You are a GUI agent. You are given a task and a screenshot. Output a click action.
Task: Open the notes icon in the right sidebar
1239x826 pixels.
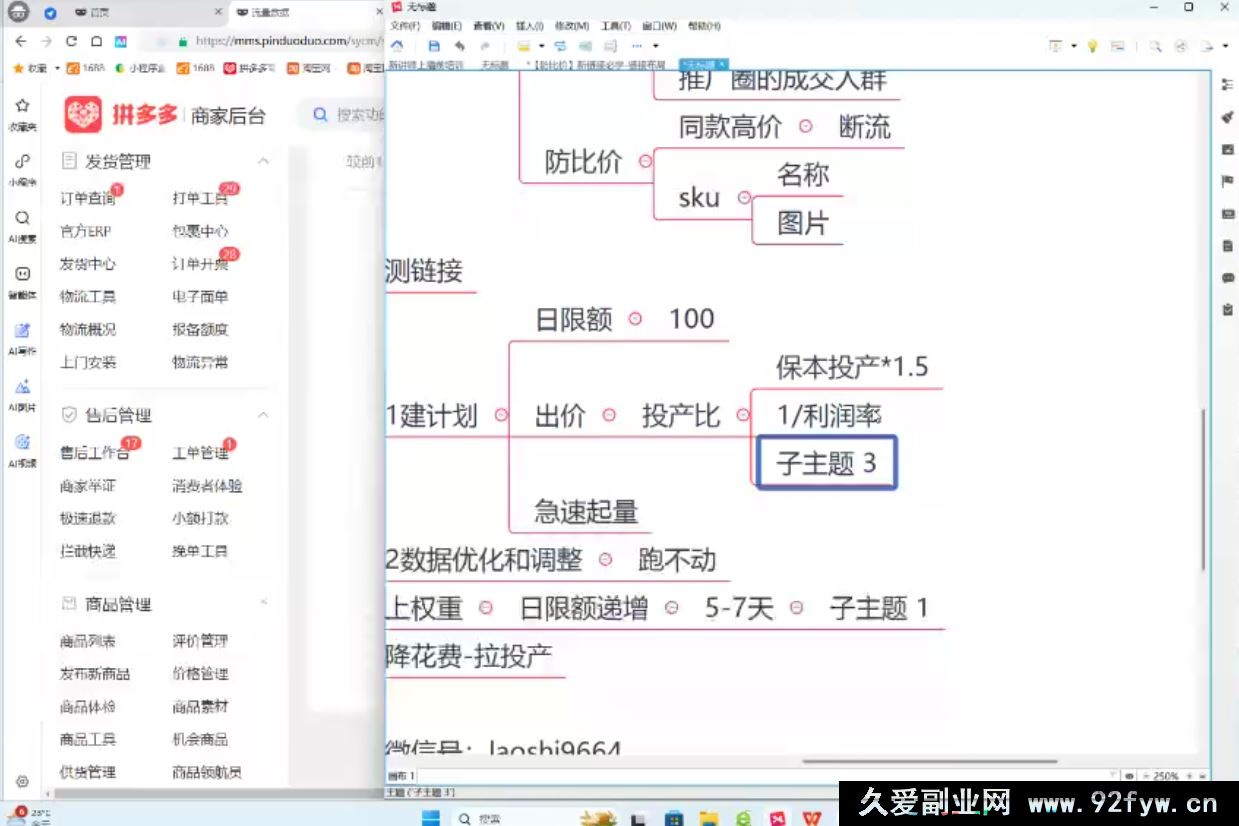coord(1228,246)
